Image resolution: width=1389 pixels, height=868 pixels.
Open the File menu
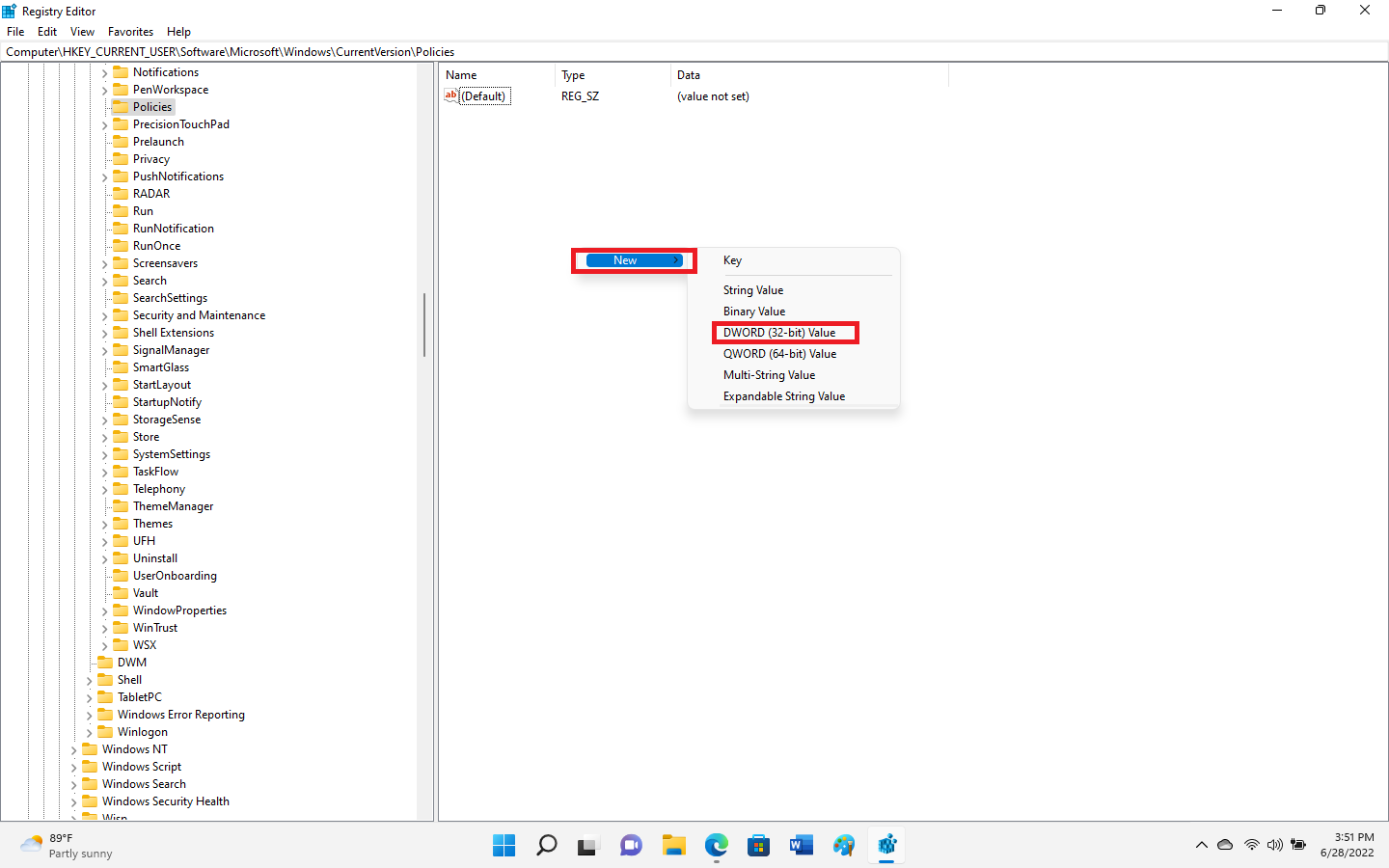(15, 32)
